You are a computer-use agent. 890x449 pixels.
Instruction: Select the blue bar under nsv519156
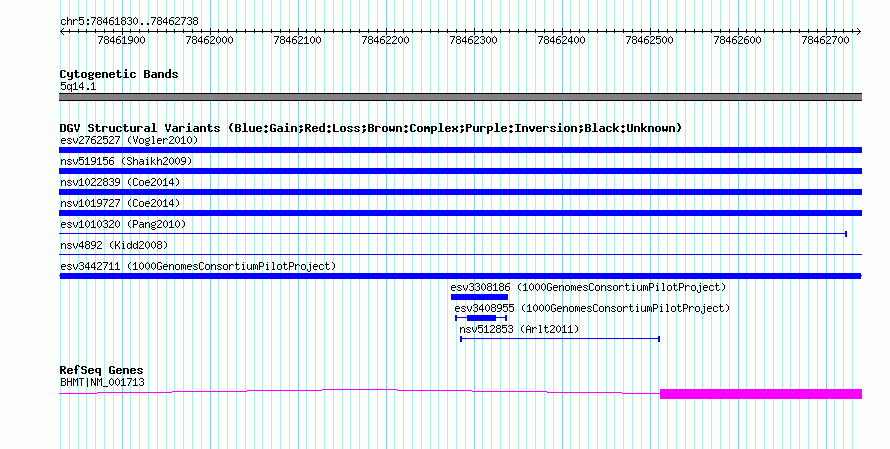(460, 171)
